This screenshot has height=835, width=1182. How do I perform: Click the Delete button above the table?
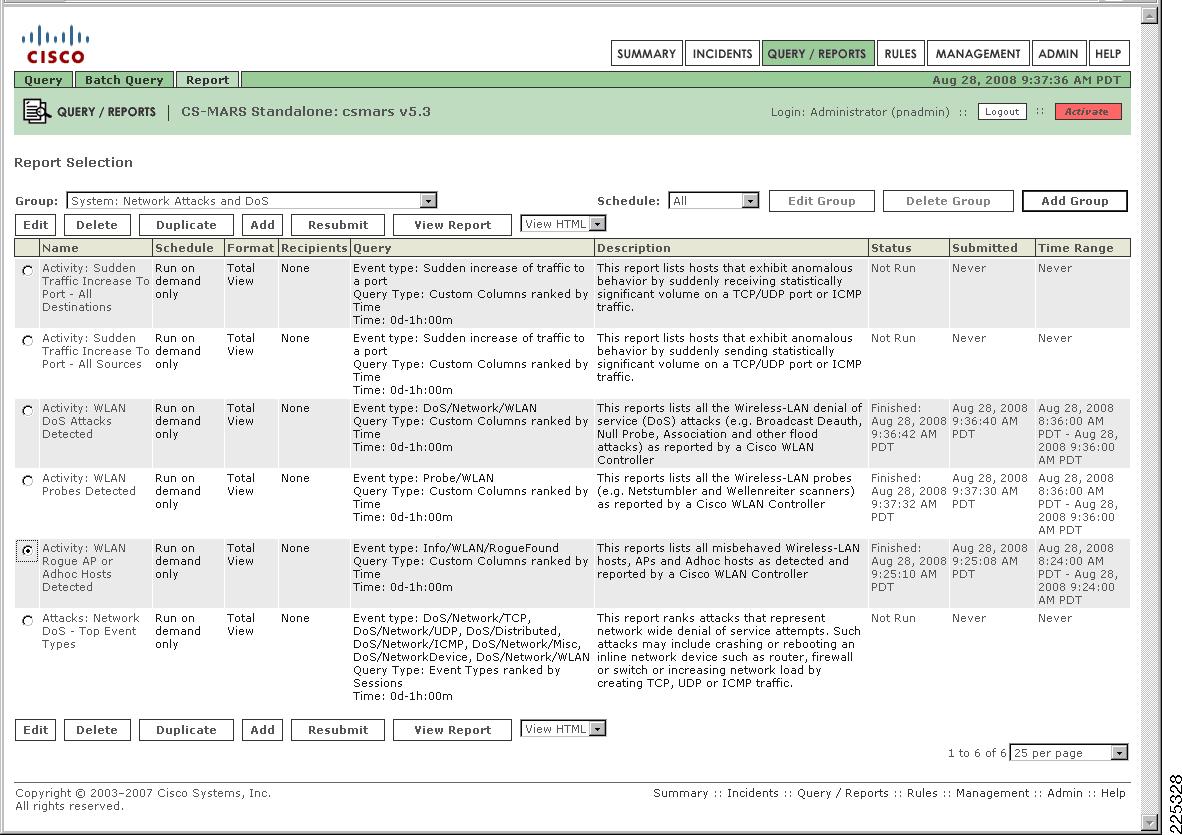point(97,225)
